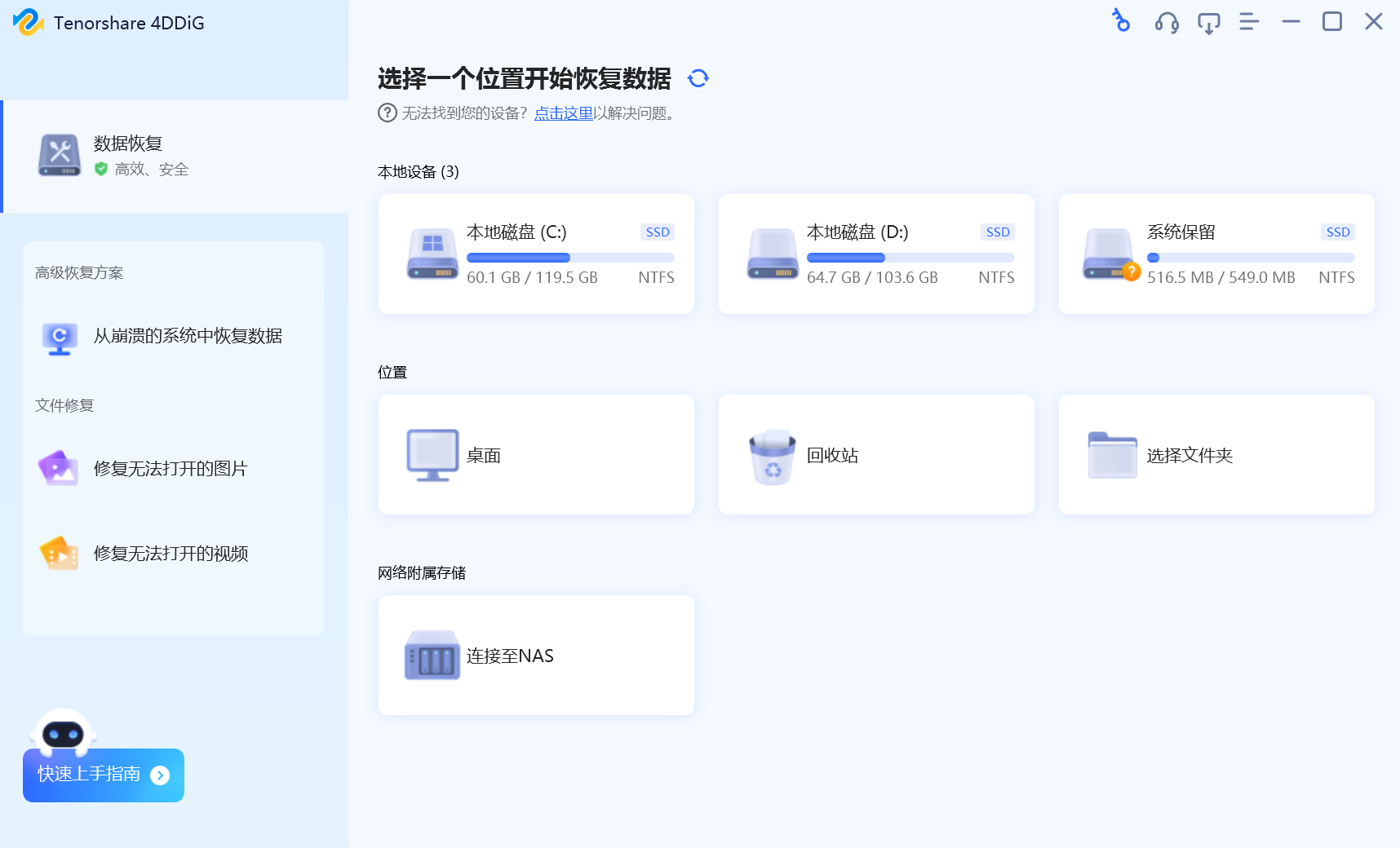Image resolution: width=1400 pixels, height=848 pixels.
Task: Click the arrow in 快速上手指南 button
Action: (x=161, y=775)
